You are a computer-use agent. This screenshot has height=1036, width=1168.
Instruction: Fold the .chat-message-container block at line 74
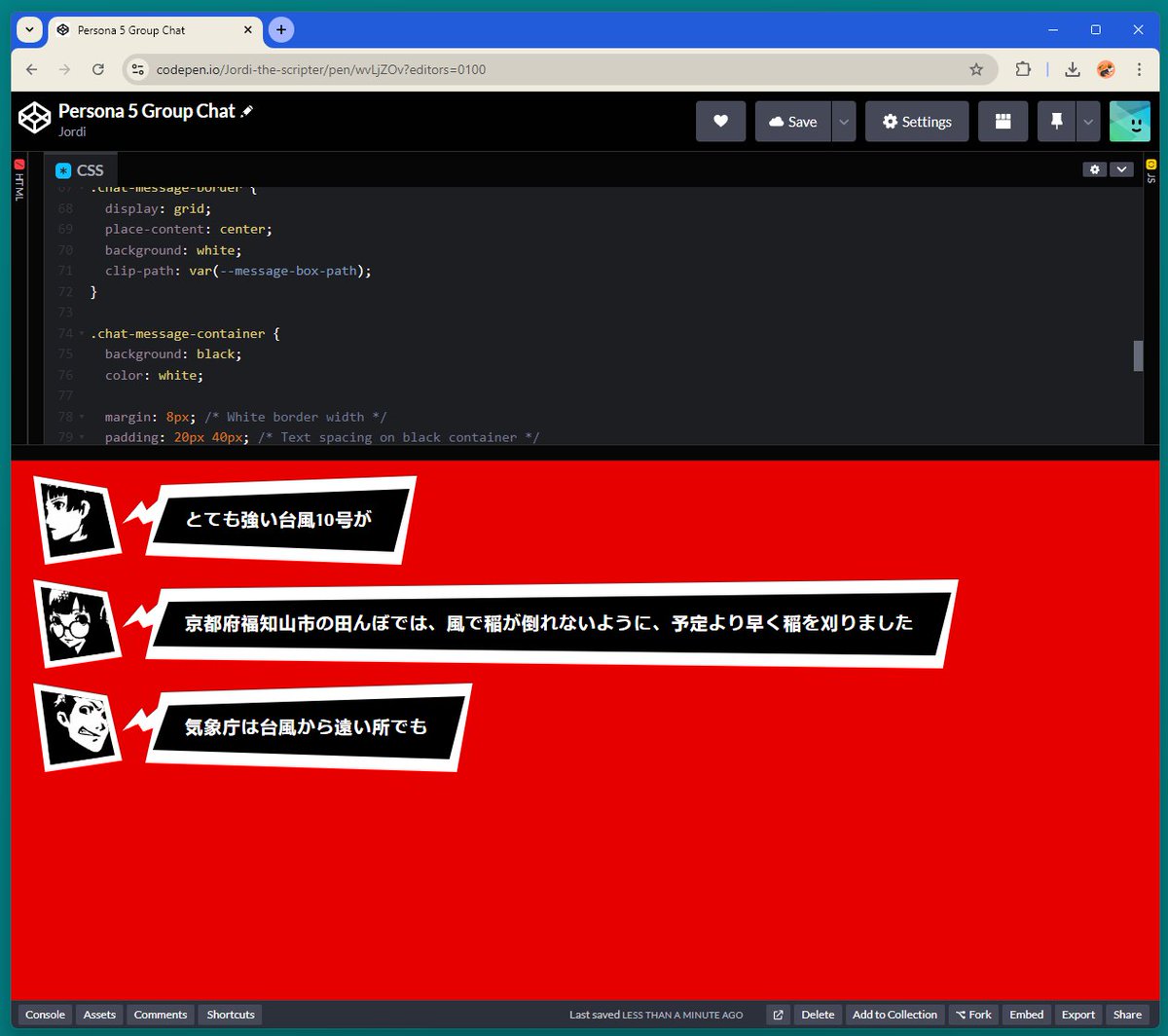click(x=82, y=334)
